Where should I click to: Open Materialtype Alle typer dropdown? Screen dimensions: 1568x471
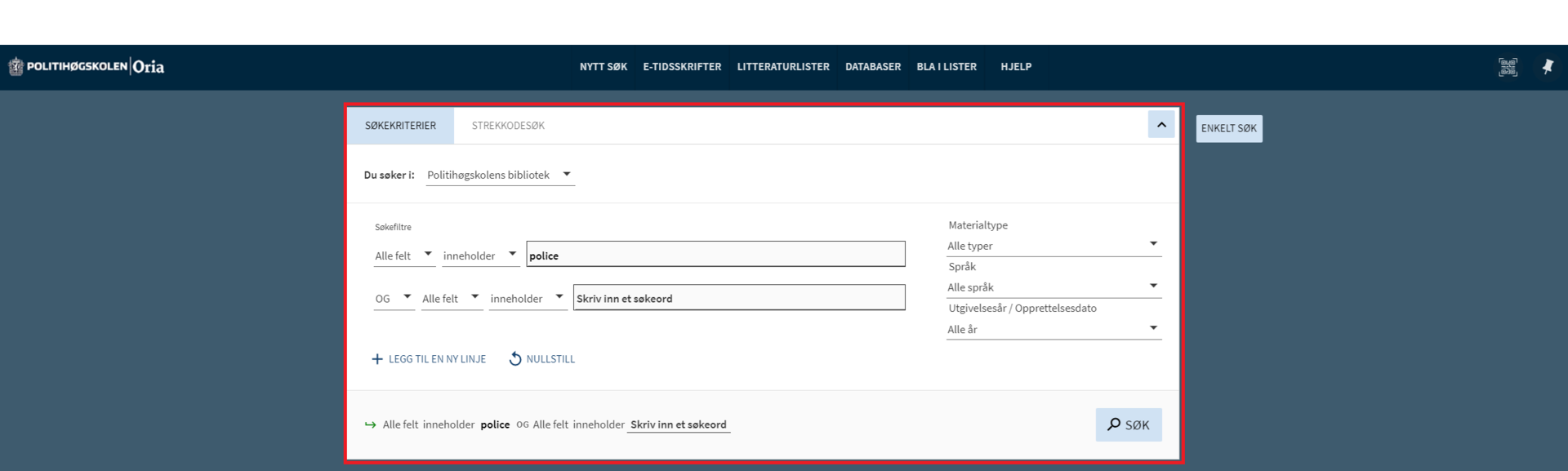1053,246
